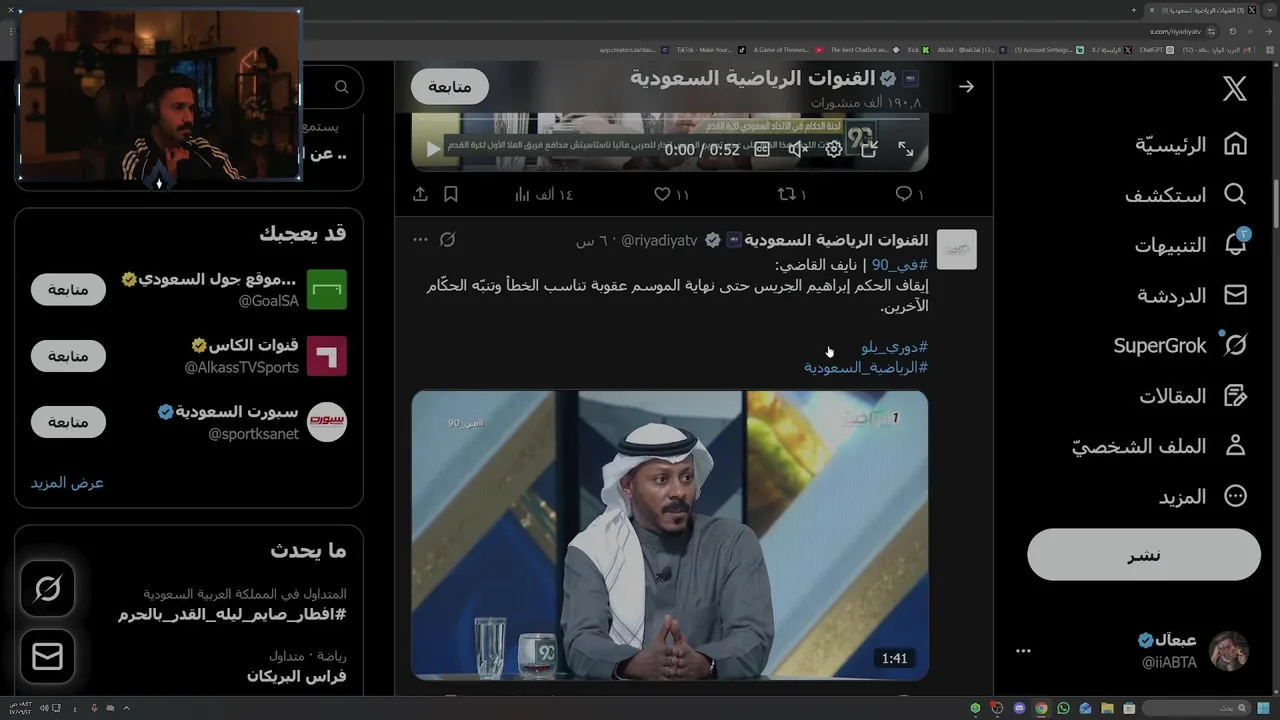This screenshot has width=1280, height=720.
Task: Open the tab search dropdown arrow
Action: tap(1268, 9)
